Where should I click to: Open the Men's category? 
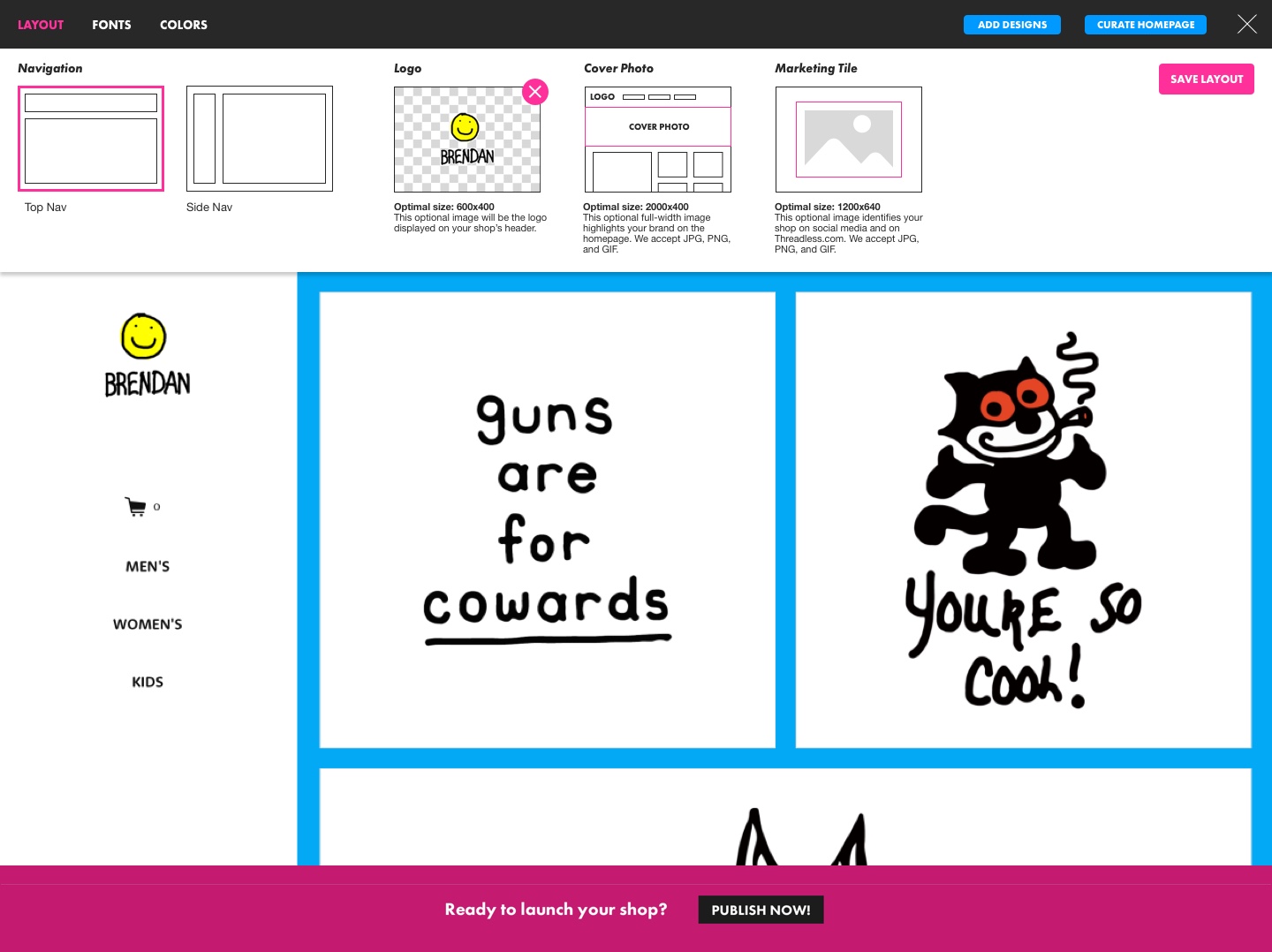click(x=148, y=567)
